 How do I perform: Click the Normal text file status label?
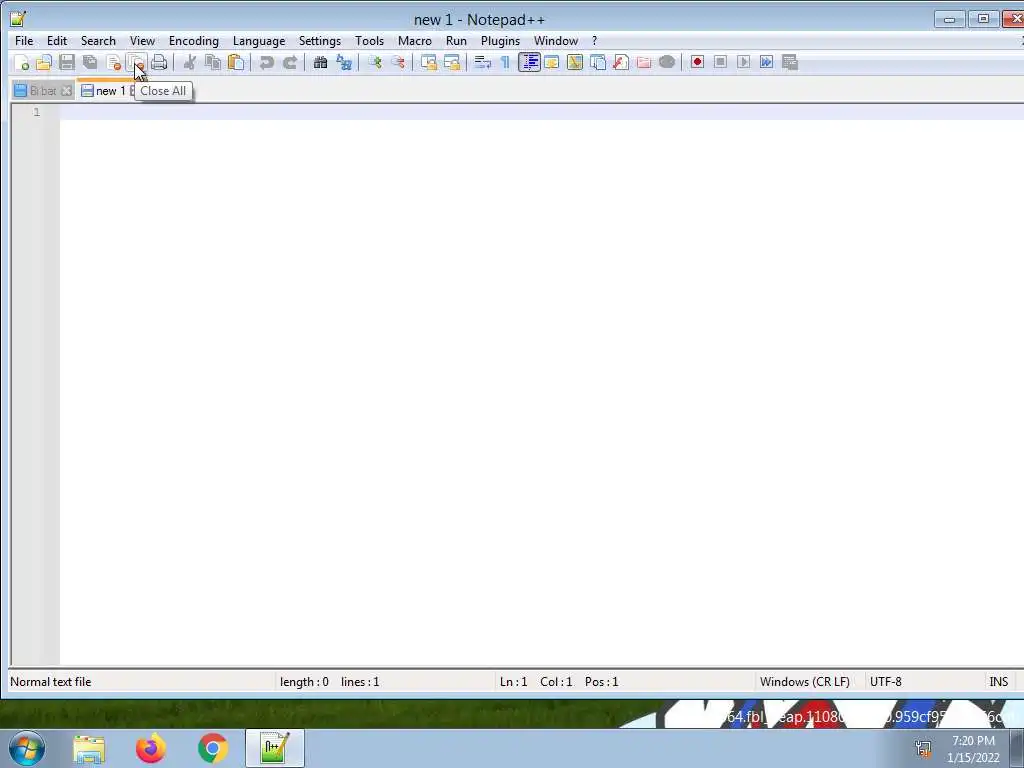[x=51, y=682]
